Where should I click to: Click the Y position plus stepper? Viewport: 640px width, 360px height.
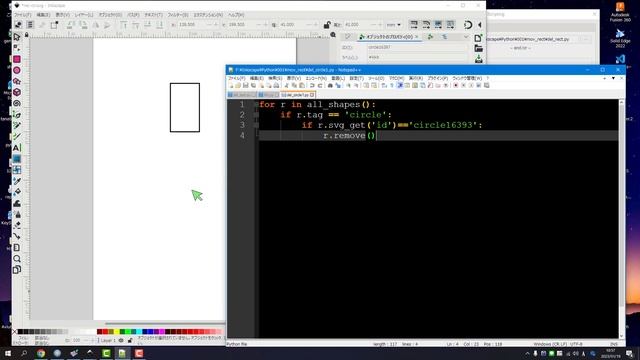(x=265, y=25)
